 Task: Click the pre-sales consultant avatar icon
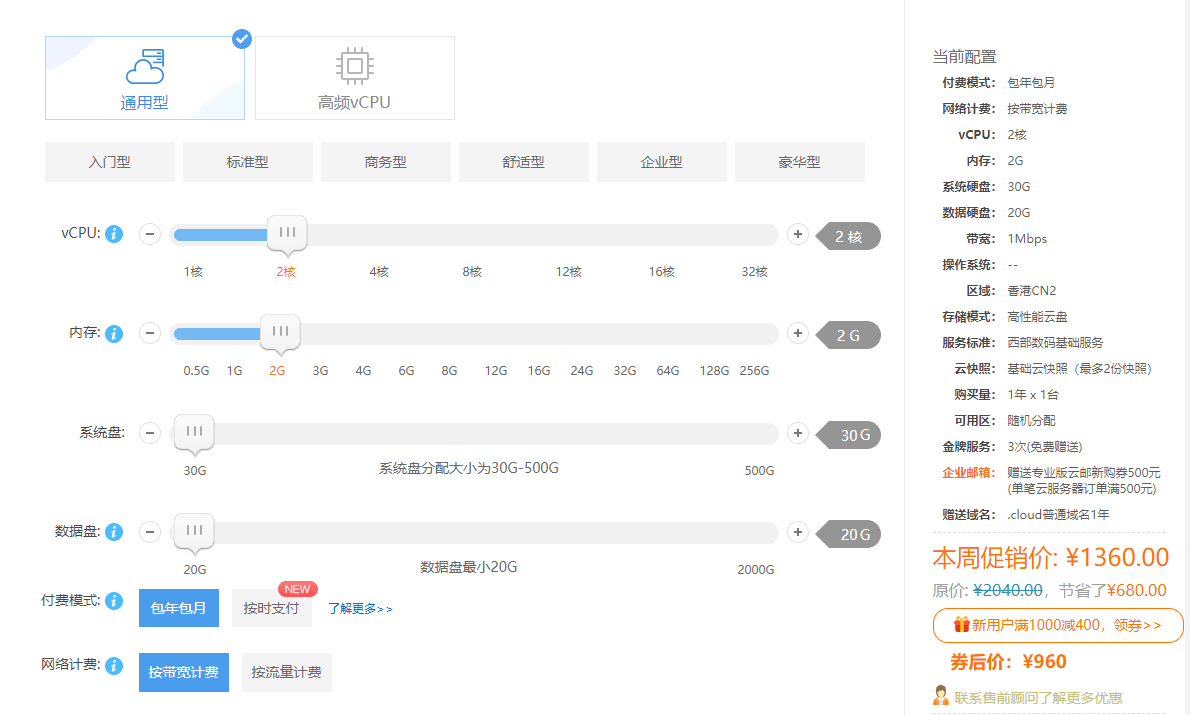coord(941,695)
